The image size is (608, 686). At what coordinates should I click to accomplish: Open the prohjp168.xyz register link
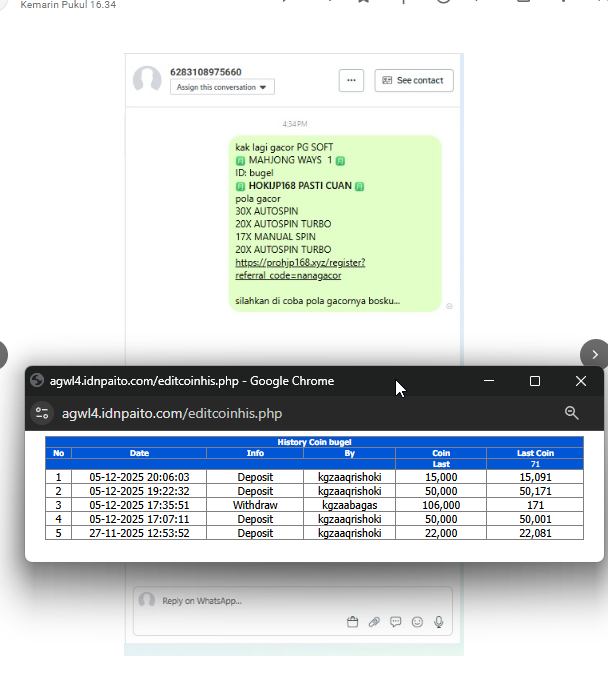pos(300,269)
